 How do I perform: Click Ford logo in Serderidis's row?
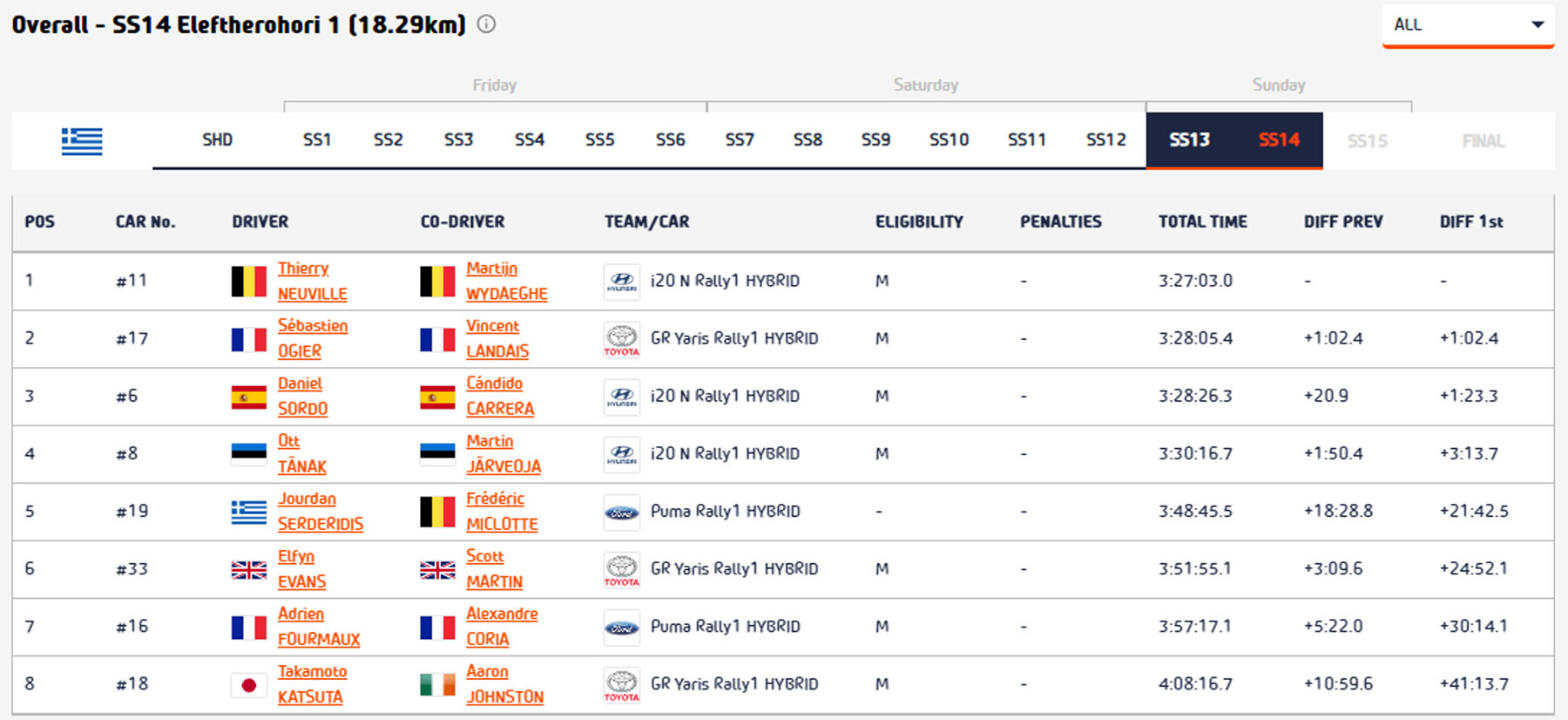click(x=622, y=512)
